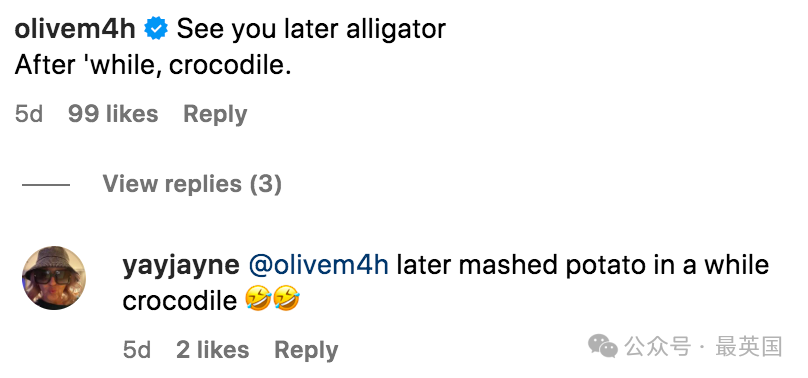
Task: View the 2 likes on yayjayne's reply
Action: click(x=212, y=350)
